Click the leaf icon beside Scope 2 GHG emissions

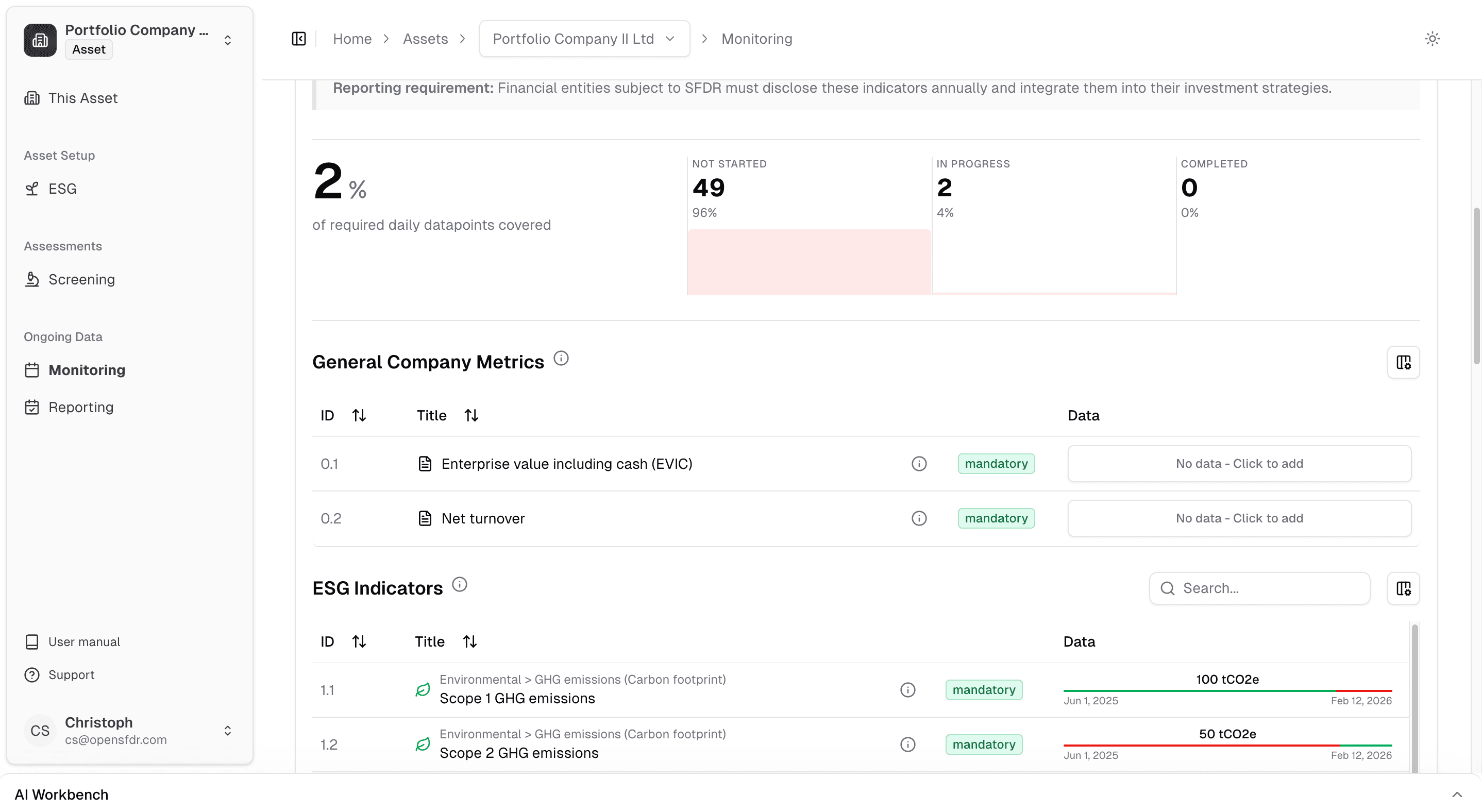pyautogui.click(x=422, y=744)
